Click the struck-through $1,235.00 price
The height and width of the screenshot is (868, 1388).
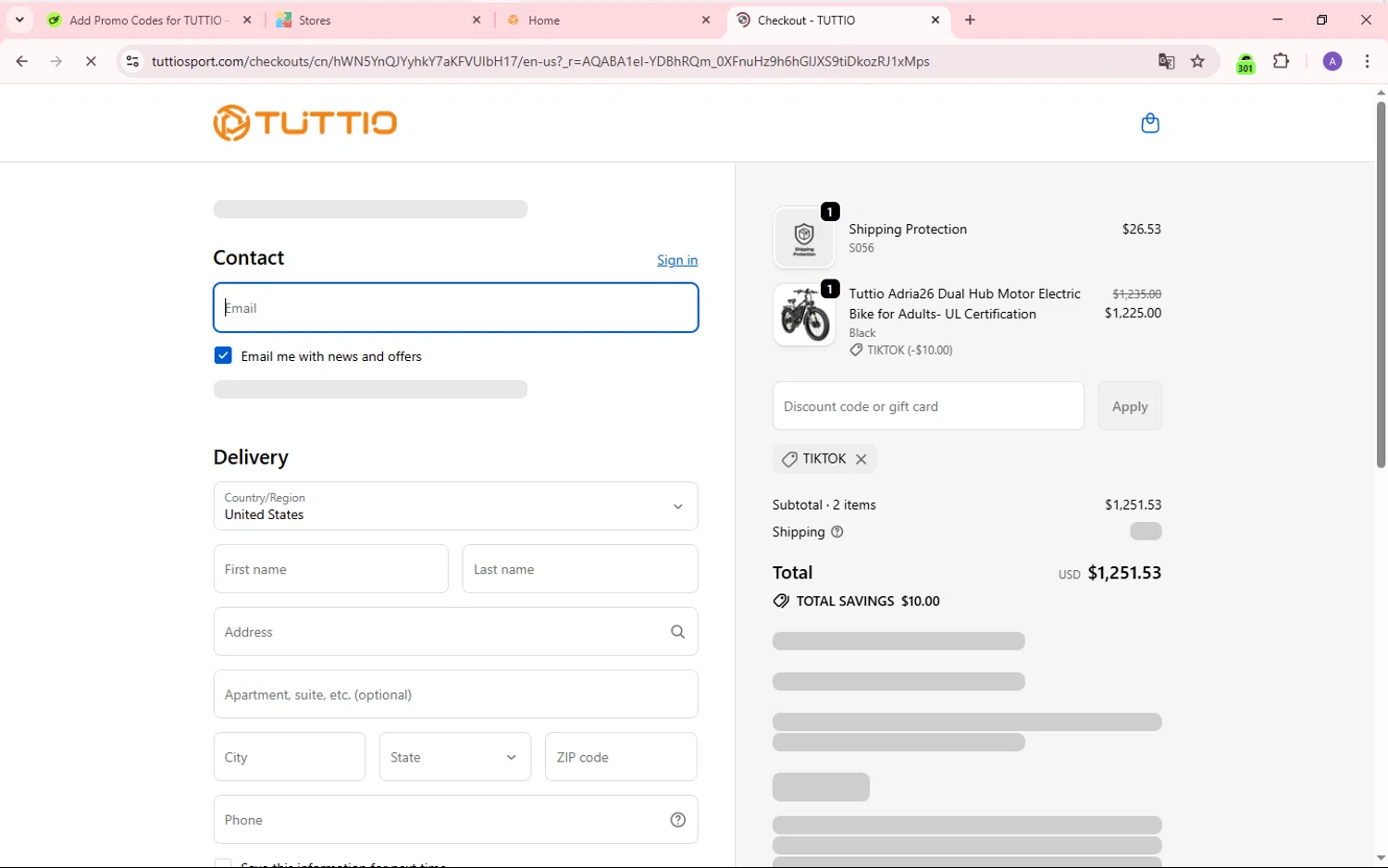pyautogui.click(x=1136, y=294)
